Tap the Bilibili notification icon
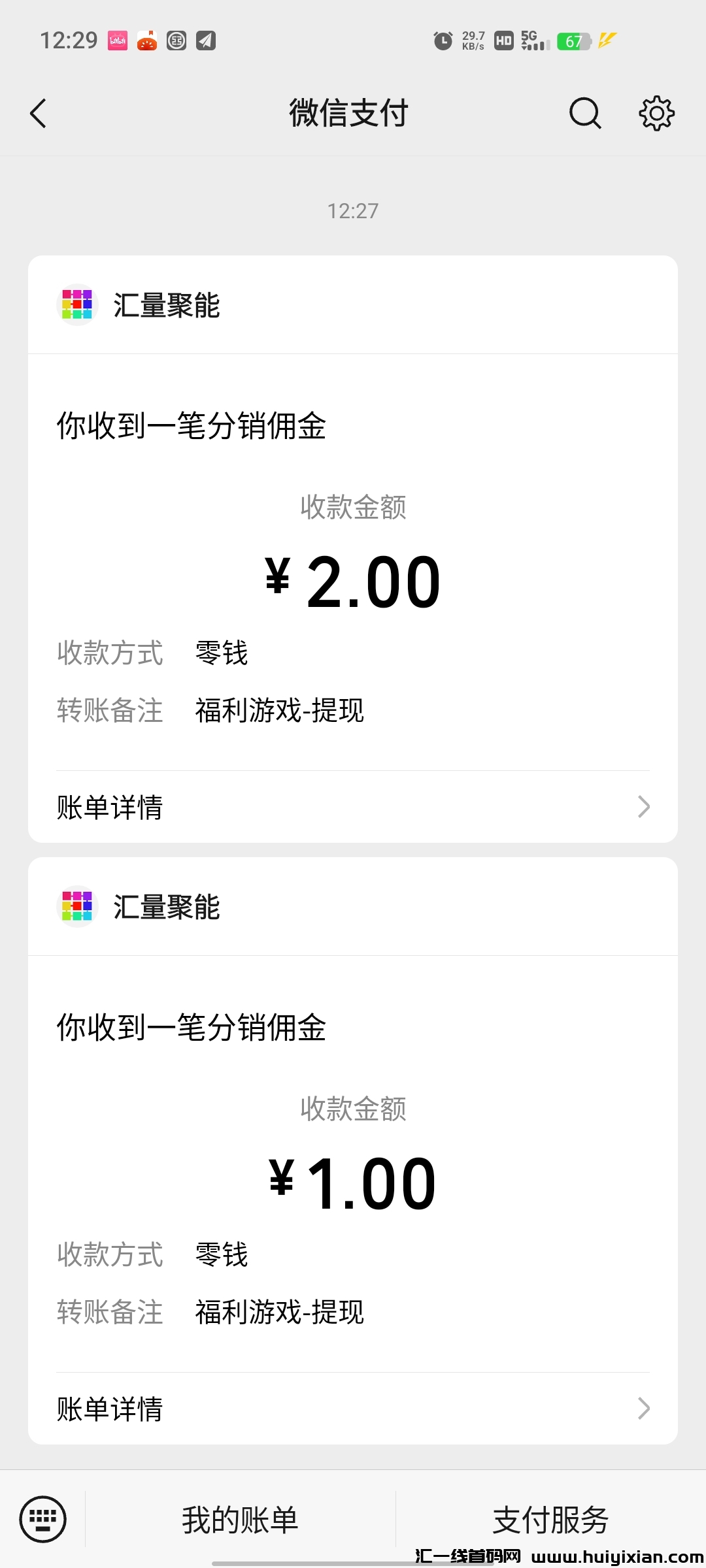This screenshot has height=1568, width=706. (x=118, y=41)
